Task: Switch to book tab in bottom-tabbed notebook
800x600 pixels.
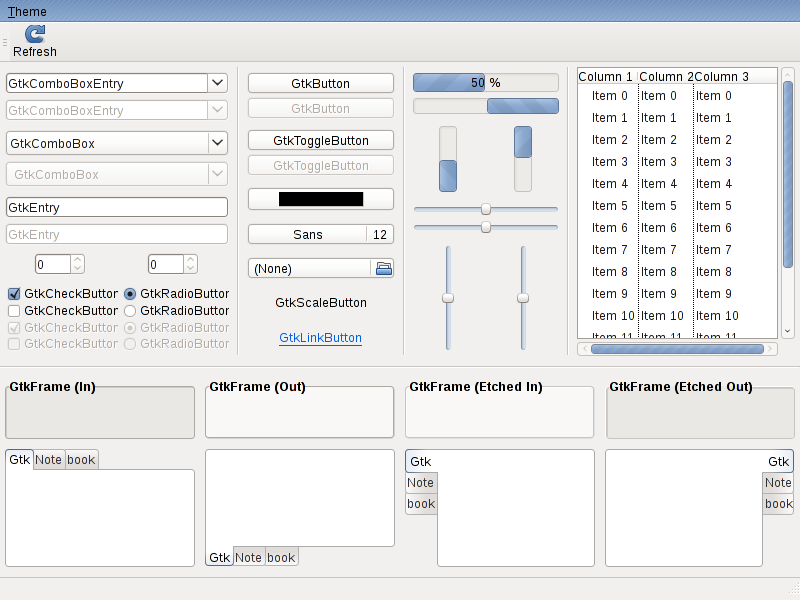Action: tap(281, 557)
